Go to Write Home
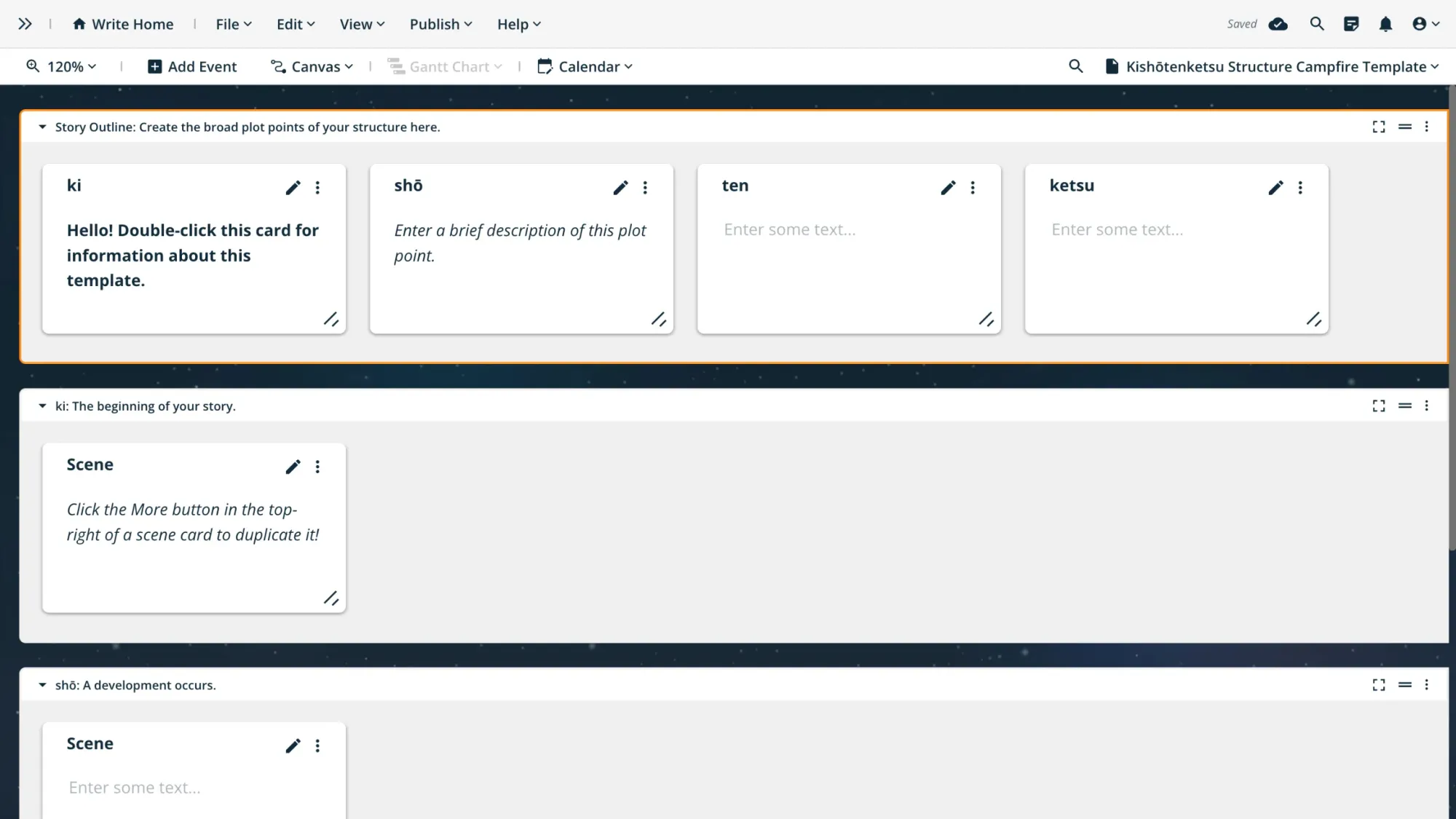Image resolution: width=1456 pixels, height=819 pixels. tap(123, 24)
